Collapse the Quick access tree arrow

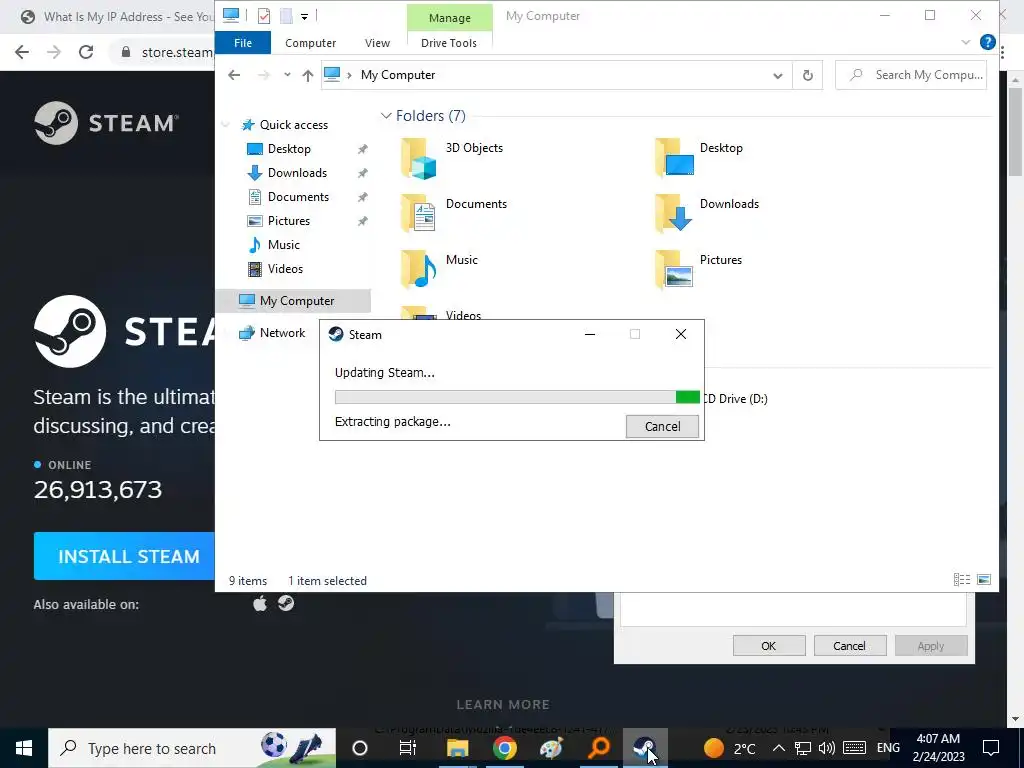[225, 125]
